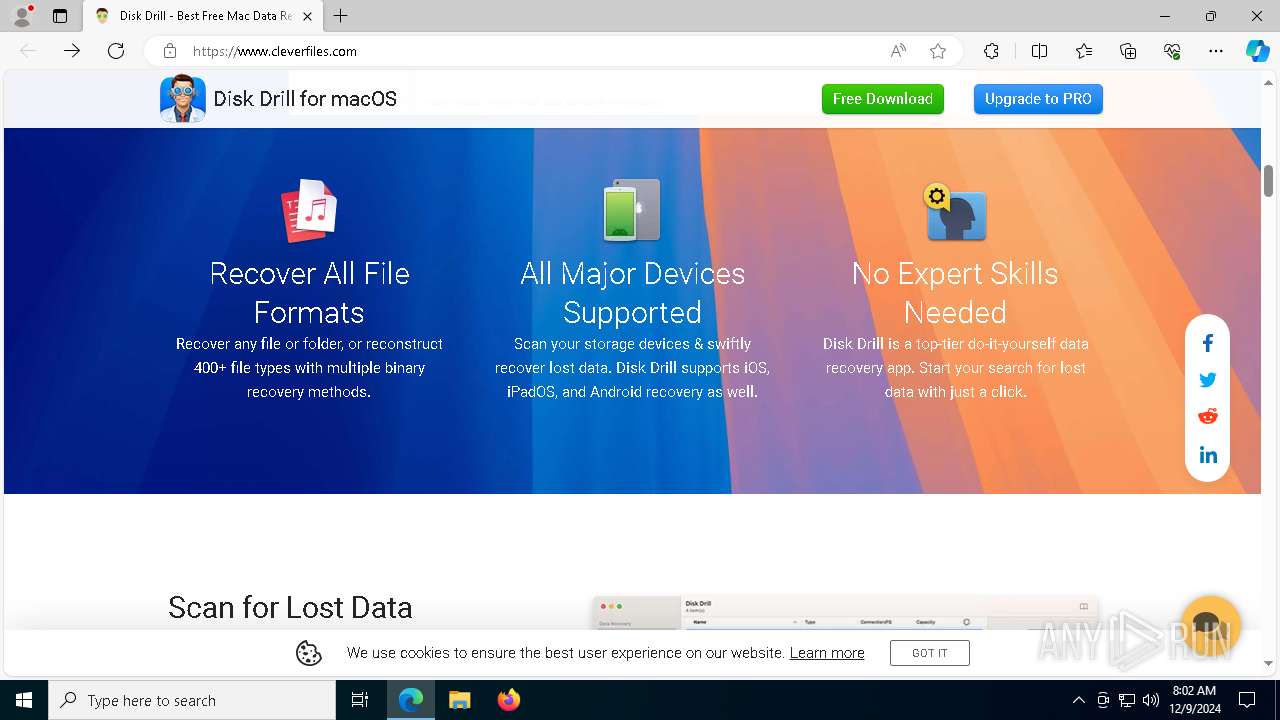Click the page vertical scrollbar thumb
Viewport: 1280px width, 720px height.
1268,181
